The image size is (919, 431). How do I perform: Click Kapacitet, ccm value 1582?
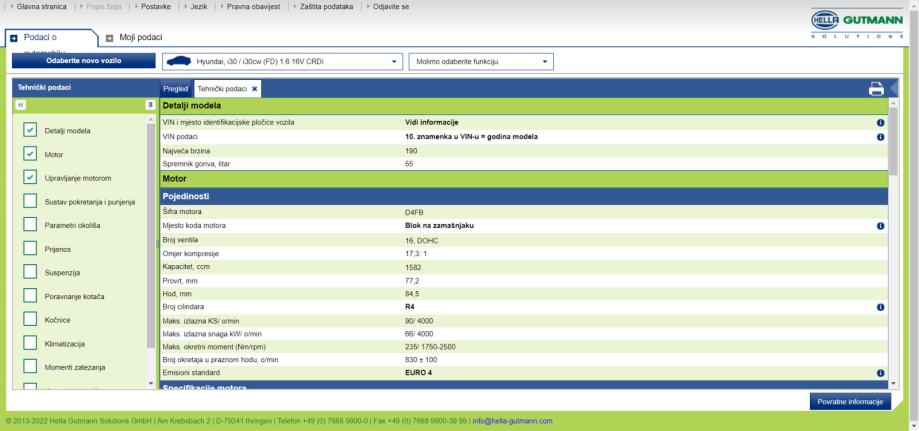(413, 267)
